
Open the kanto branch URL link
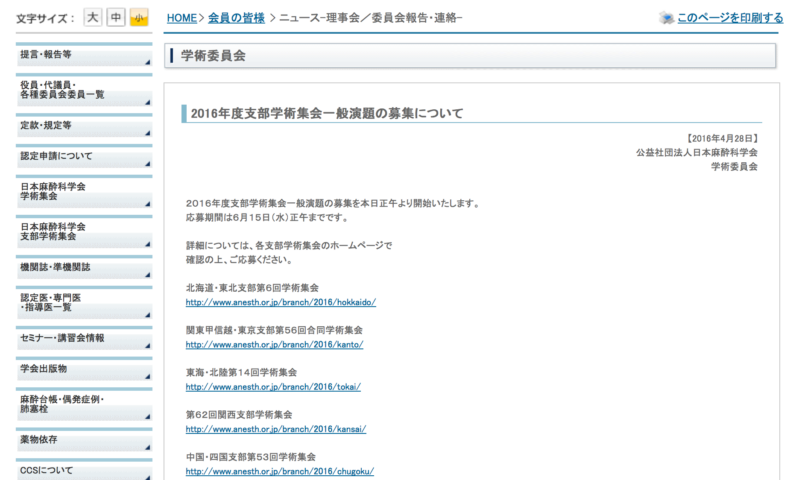click(x=274, y=345)
